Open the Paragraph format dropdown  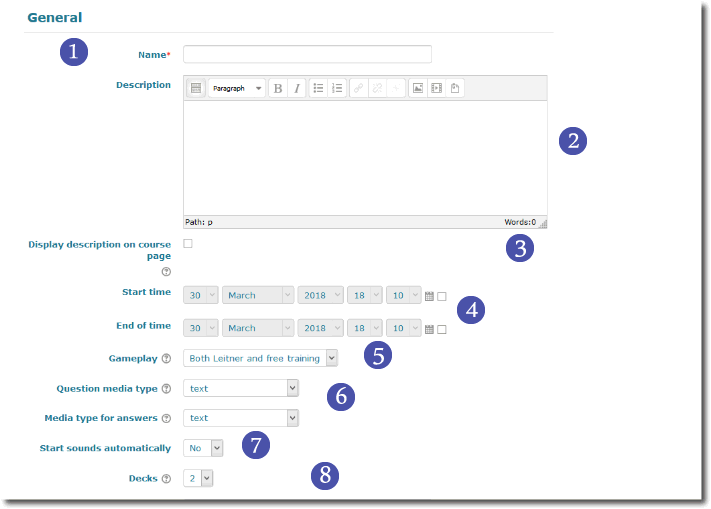[x=237, y=88]
